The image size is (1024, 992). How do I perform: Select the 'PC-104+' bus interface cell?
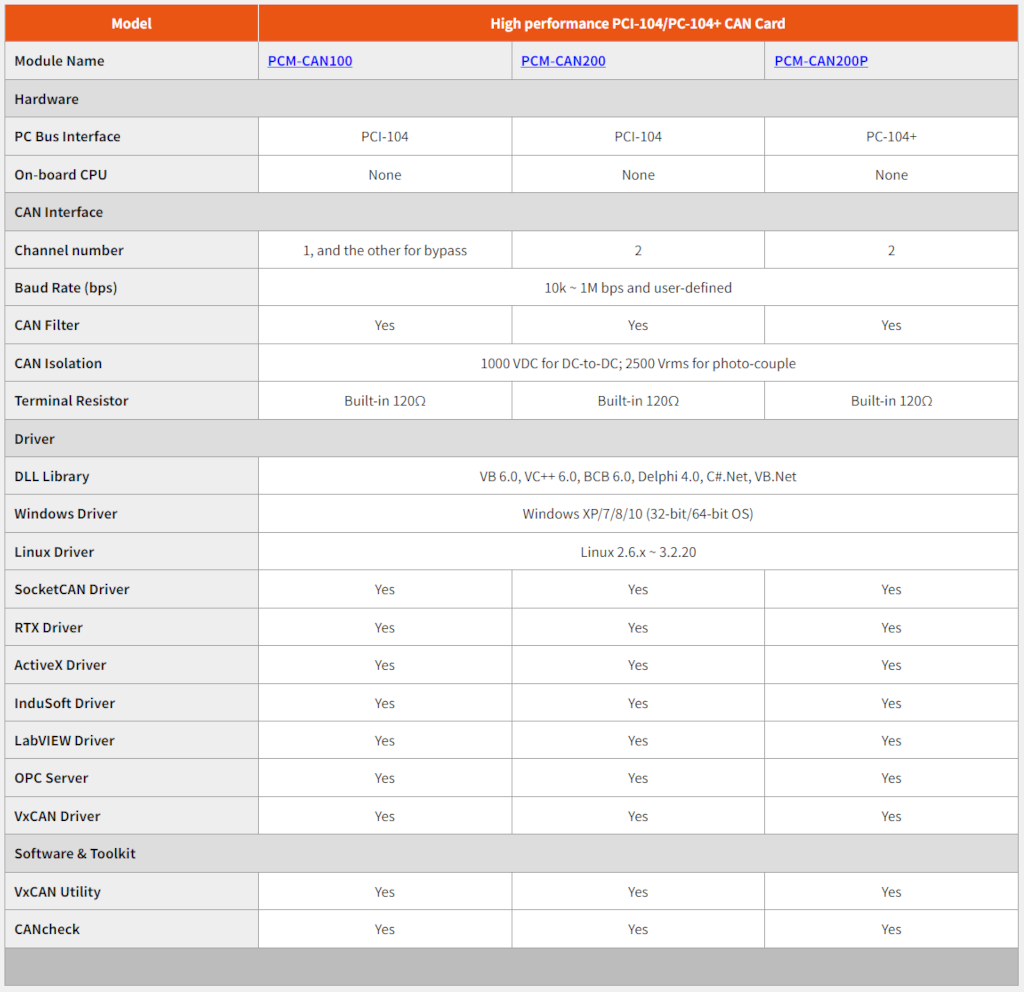tap(891, 136)
